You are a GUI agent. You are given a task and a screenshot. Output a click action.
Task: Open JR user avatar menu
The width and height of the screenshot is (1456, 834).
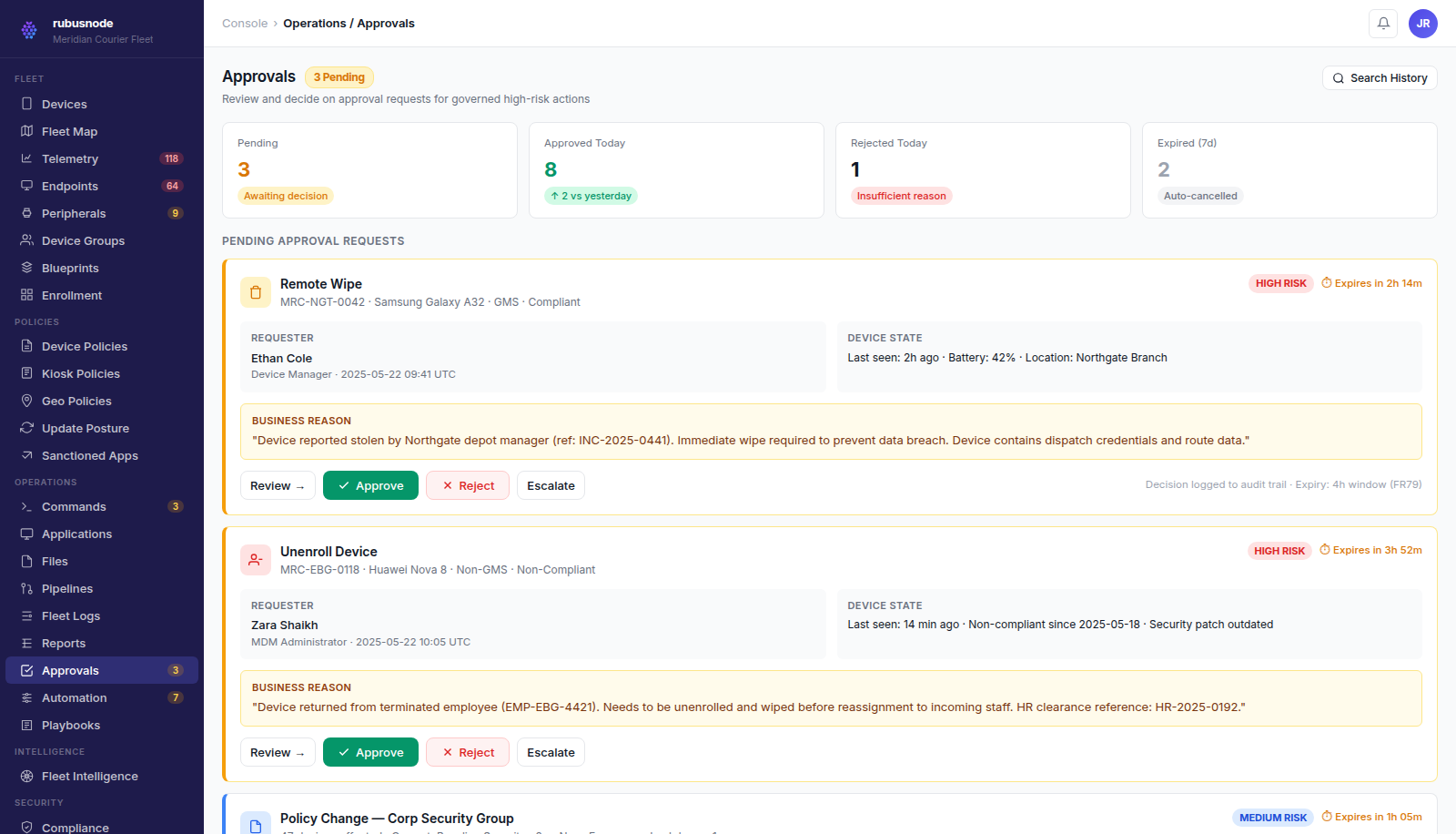1423,24
